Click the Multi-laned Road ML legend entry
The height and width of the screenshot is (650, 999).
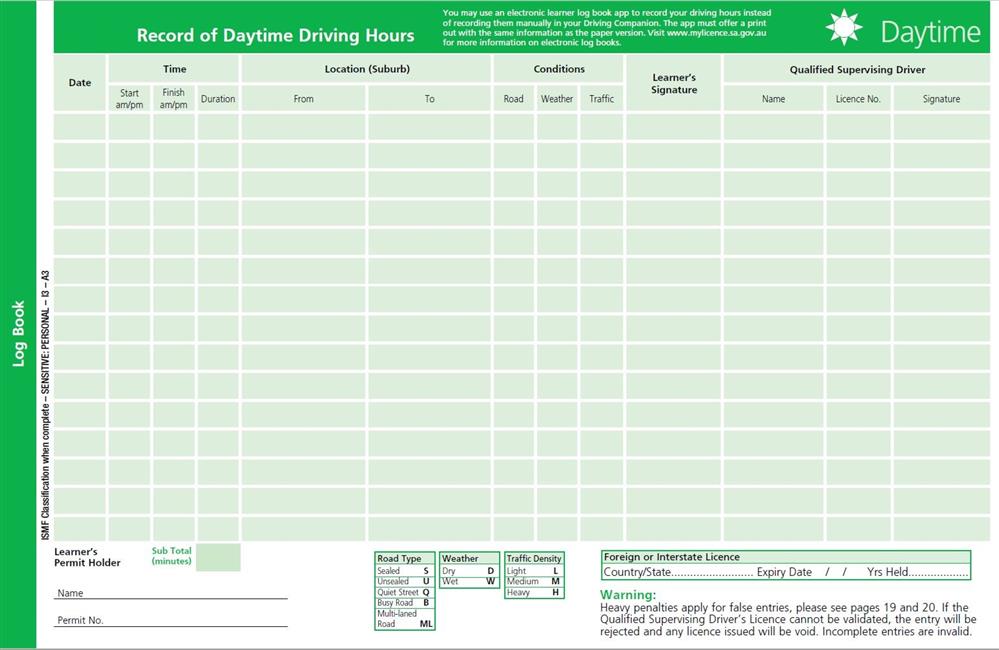[x=404, y=618]
